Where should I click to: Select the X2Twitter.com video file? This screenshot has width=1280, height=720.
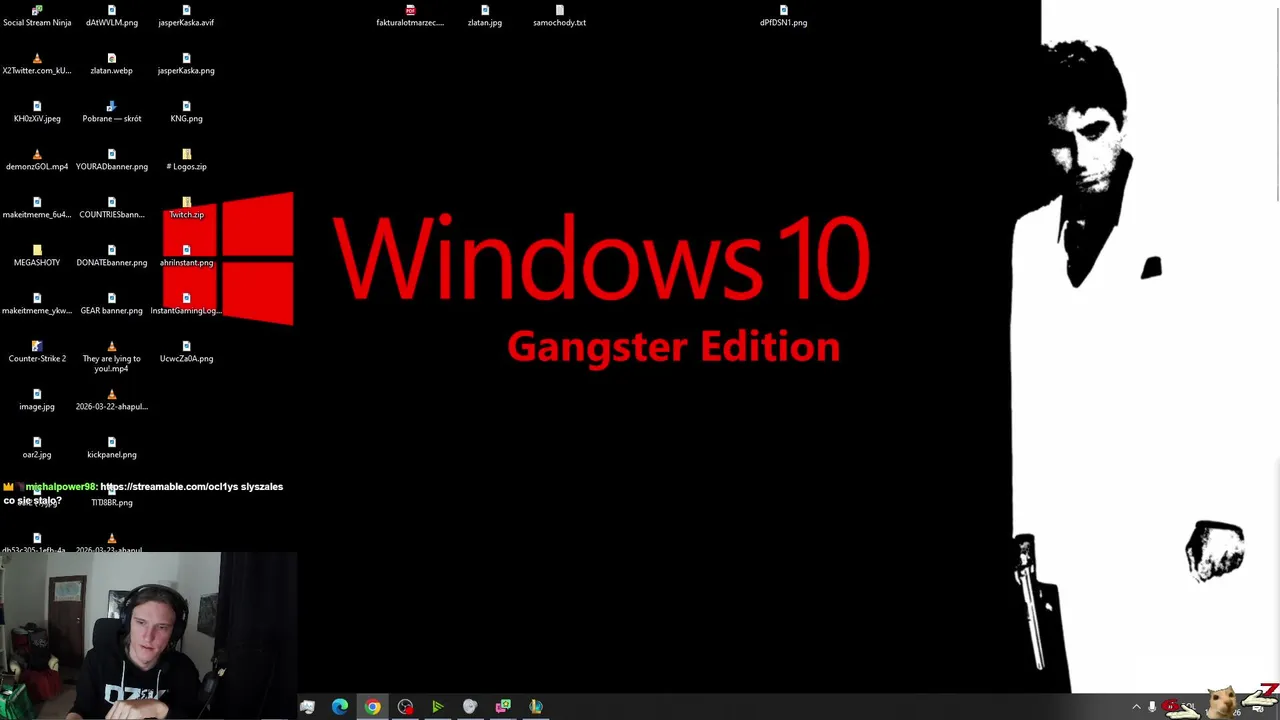[x=37, y=64]
